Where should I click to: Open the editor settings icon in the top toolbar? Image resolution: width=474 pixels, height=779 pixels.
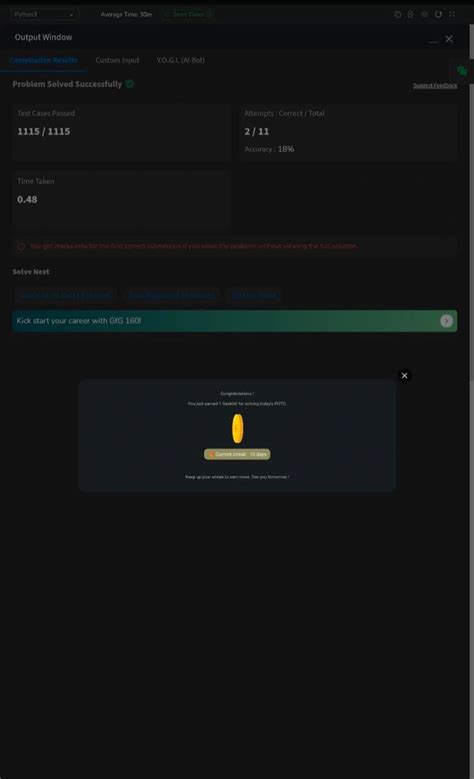point(425,14)
